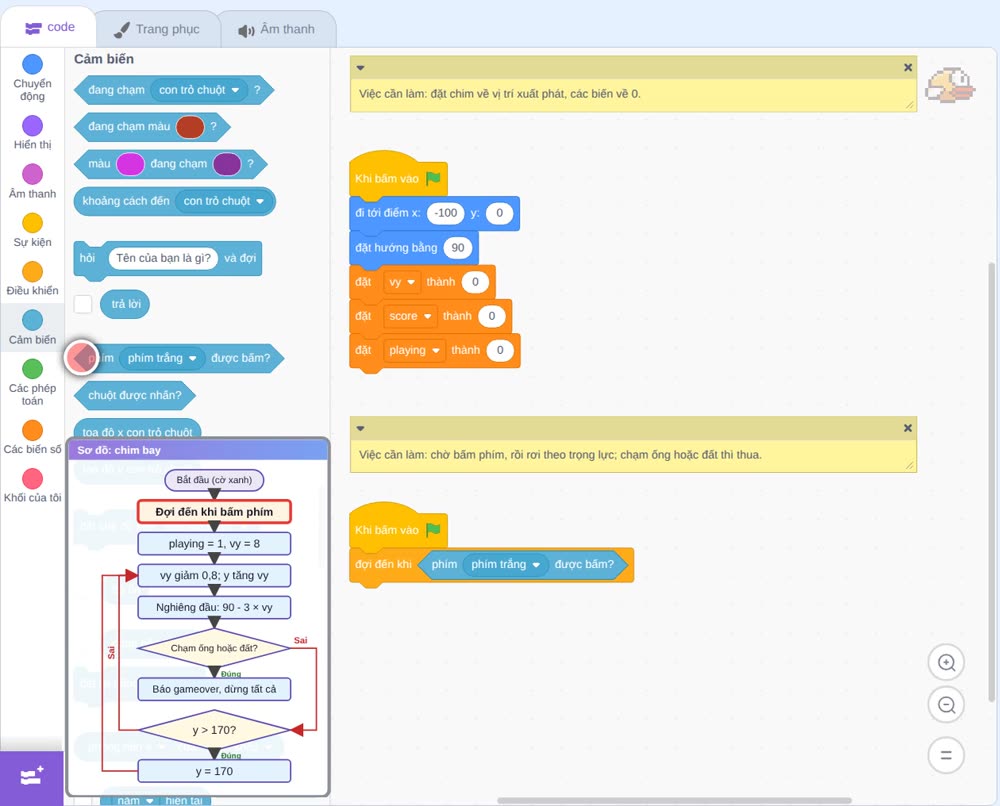Toggle the trả lời reporter checkbox
This screenshot has height=806, width=1000.
83,304
